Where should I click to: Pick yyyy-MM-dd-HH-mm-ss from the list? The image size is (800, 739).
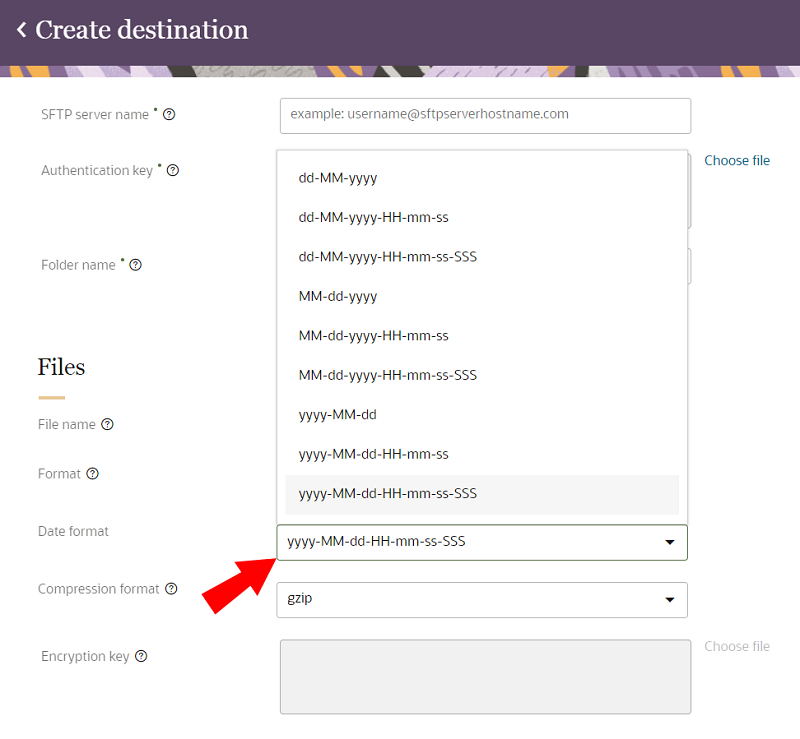tap(373, 454)
